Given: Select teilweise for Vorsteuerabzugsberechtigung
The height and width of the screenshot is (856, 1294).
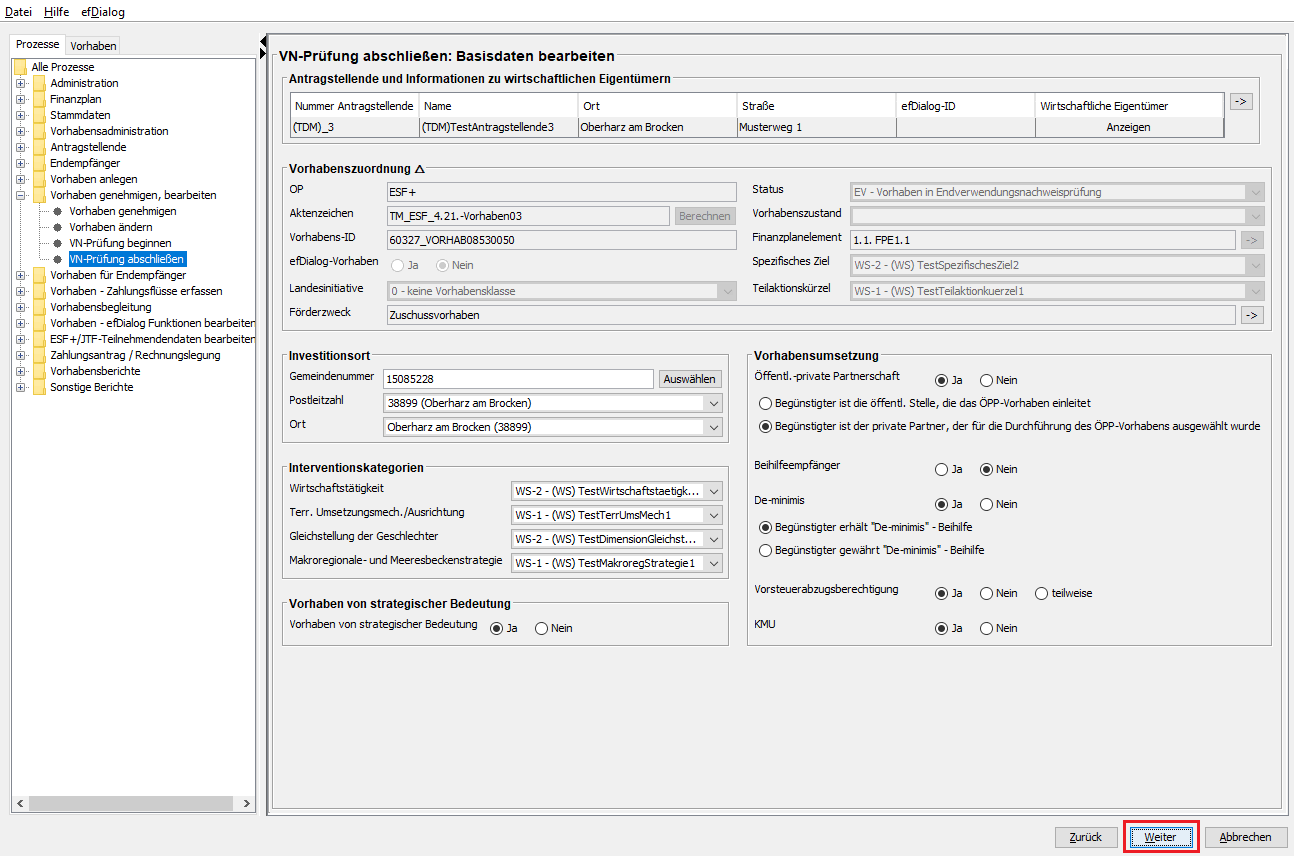Looking at the screenshot, I should [1042, 593].
